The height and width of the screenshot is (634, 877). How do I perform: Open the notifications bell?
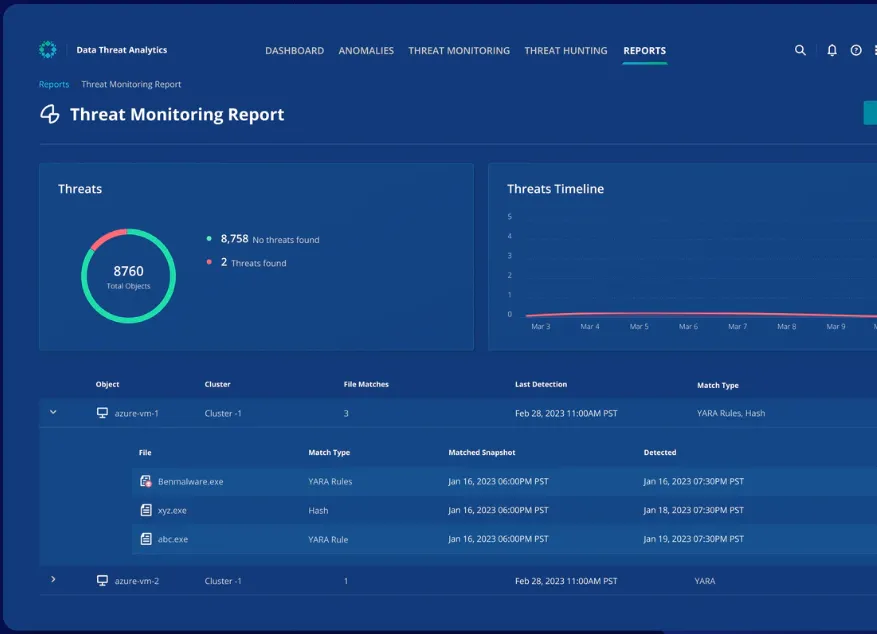(831, 50)
